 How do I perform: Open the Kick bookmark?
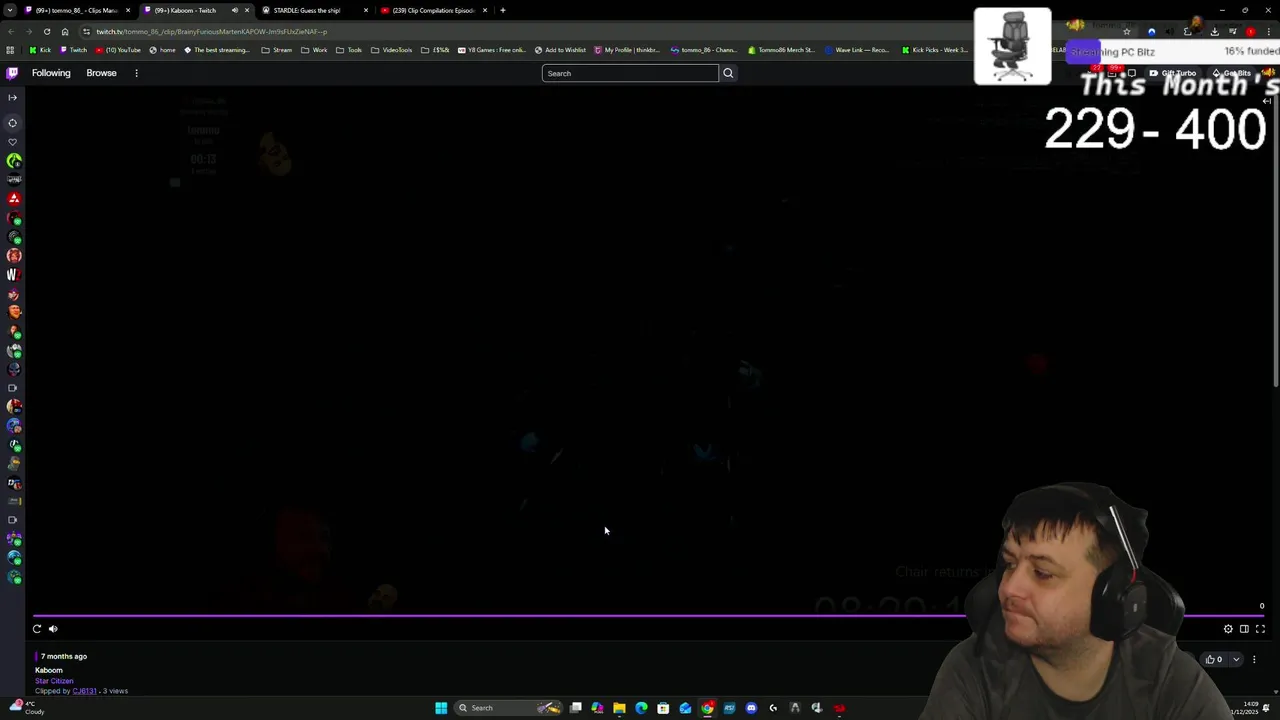pyautogui.click(x=40, y=50)
